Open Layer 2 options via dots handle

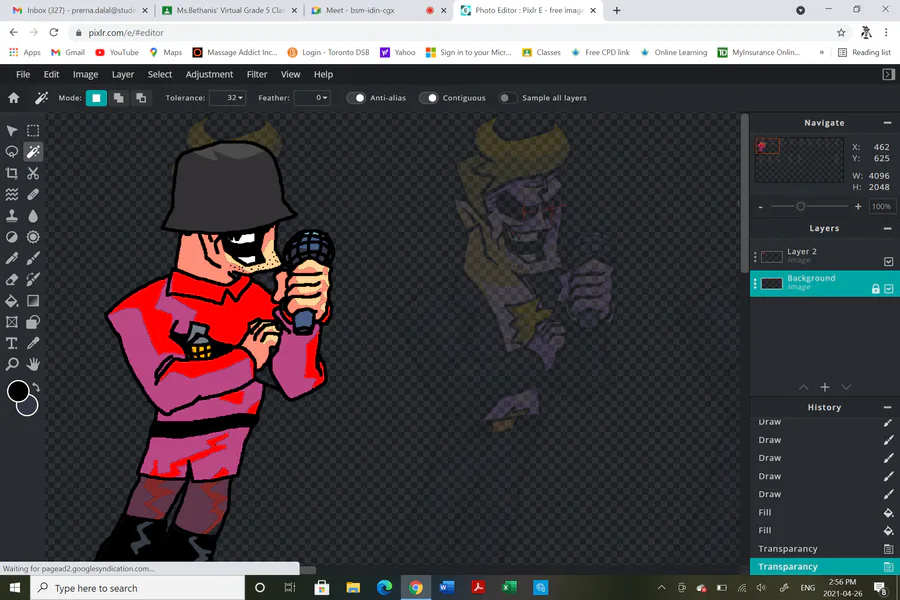point(755,257)
